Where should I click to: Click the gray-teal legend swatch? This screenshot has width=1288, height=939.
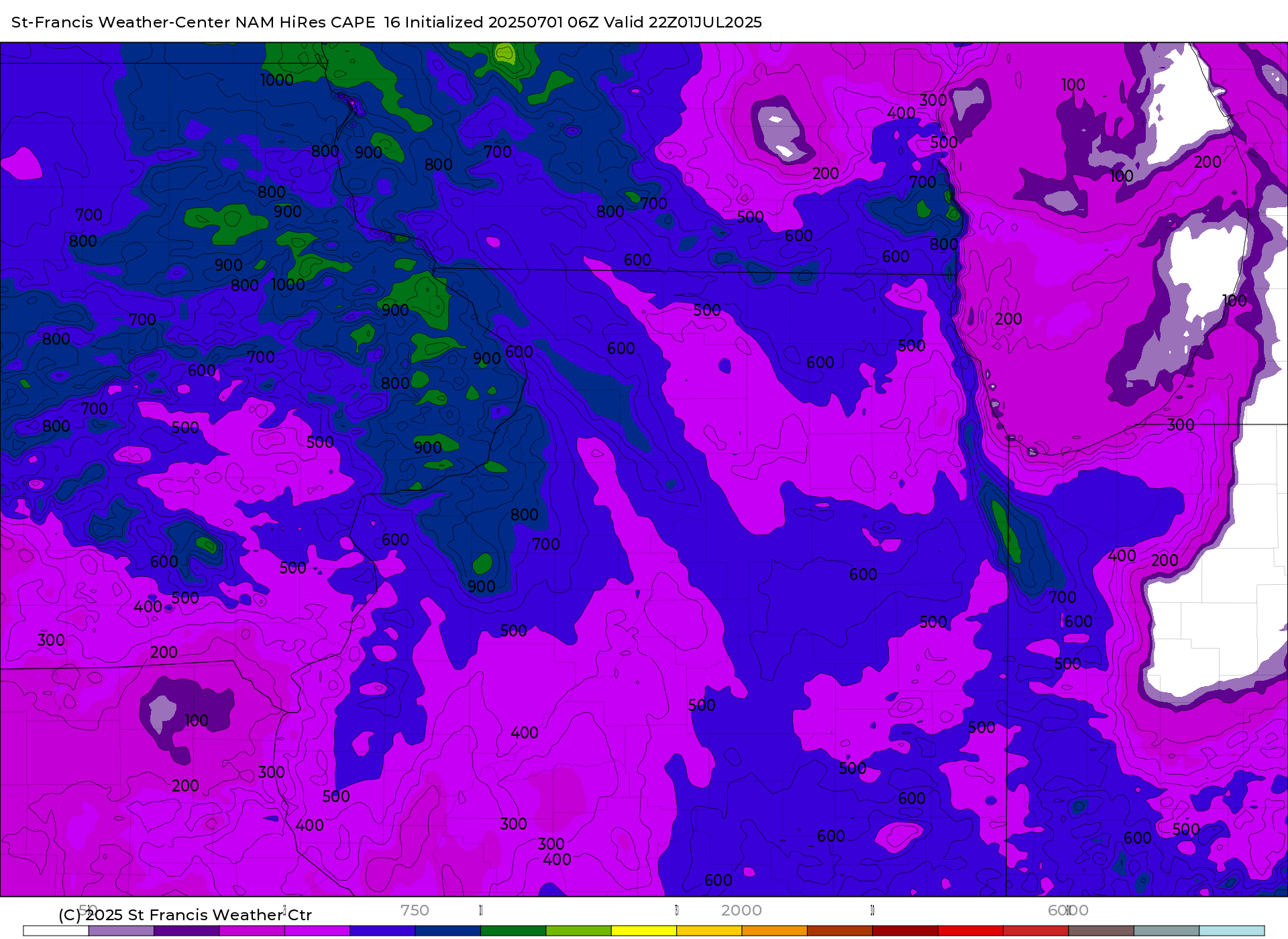[x=1167, y=931]
